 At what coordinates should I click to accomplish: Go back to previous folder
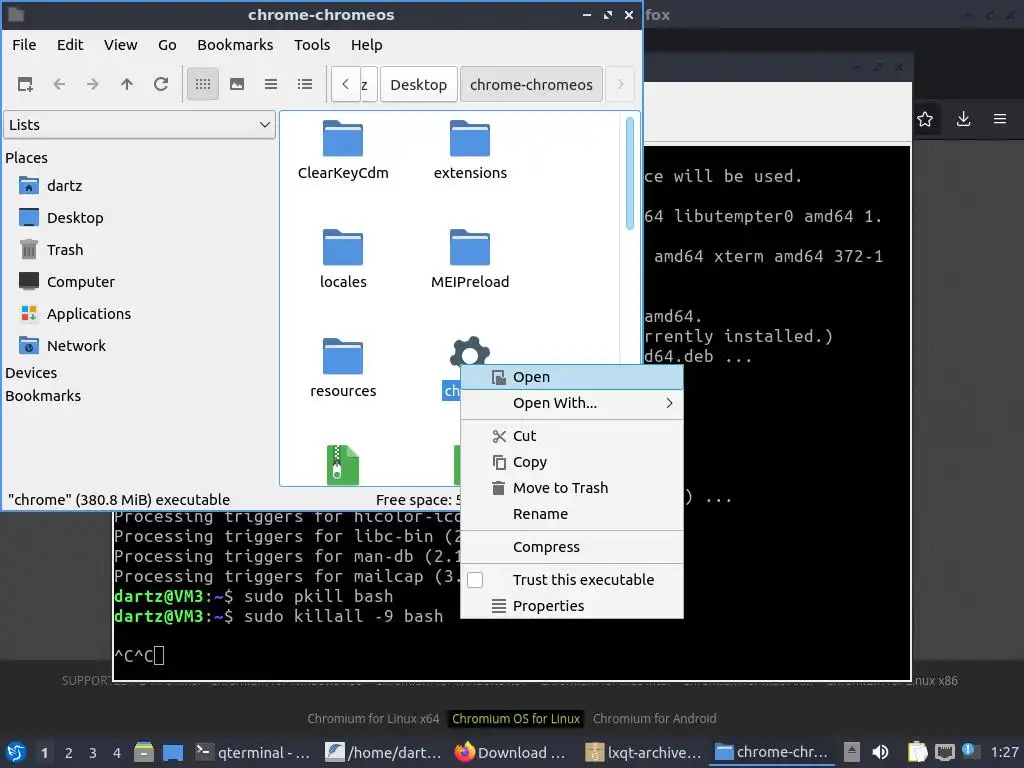59,84
